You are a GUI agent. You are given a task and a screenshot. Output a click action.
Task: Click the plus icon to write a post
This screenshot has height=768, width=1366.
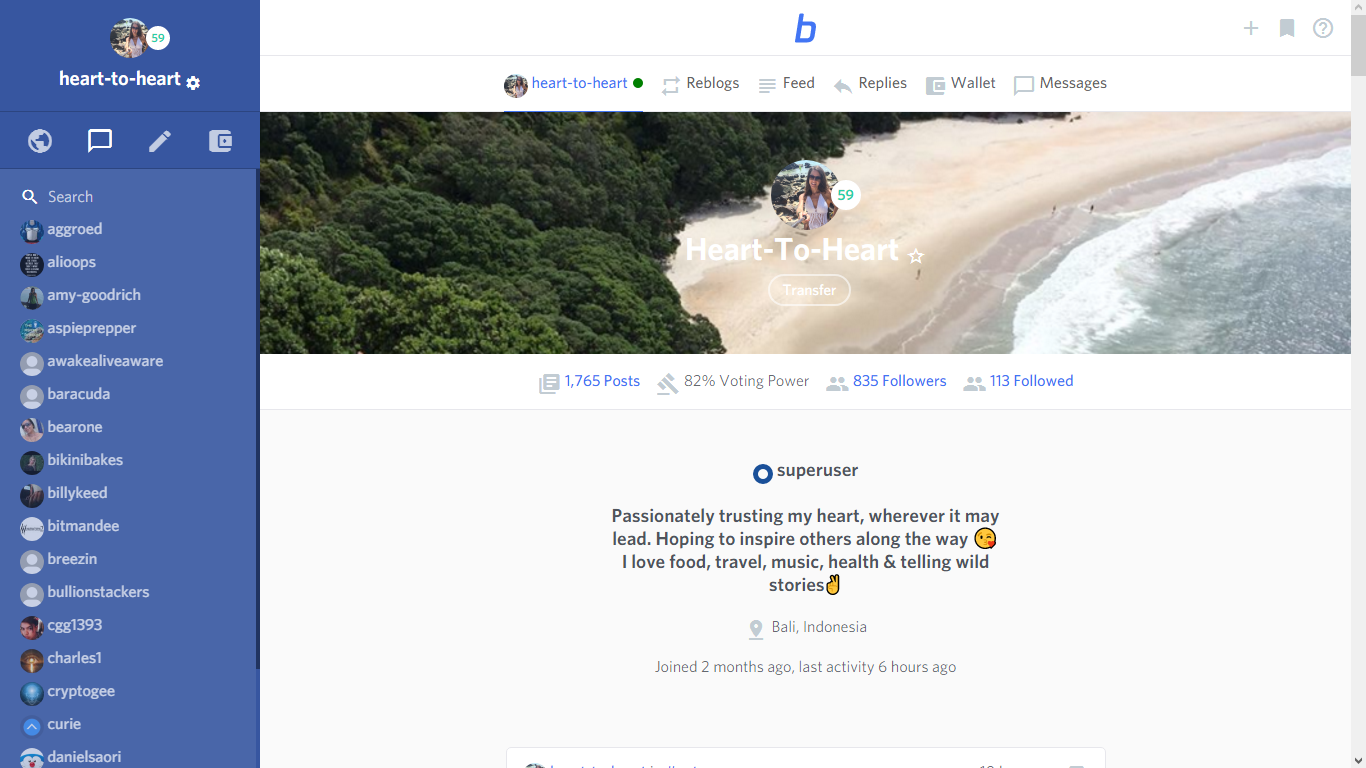click(x=1251, y=28)
